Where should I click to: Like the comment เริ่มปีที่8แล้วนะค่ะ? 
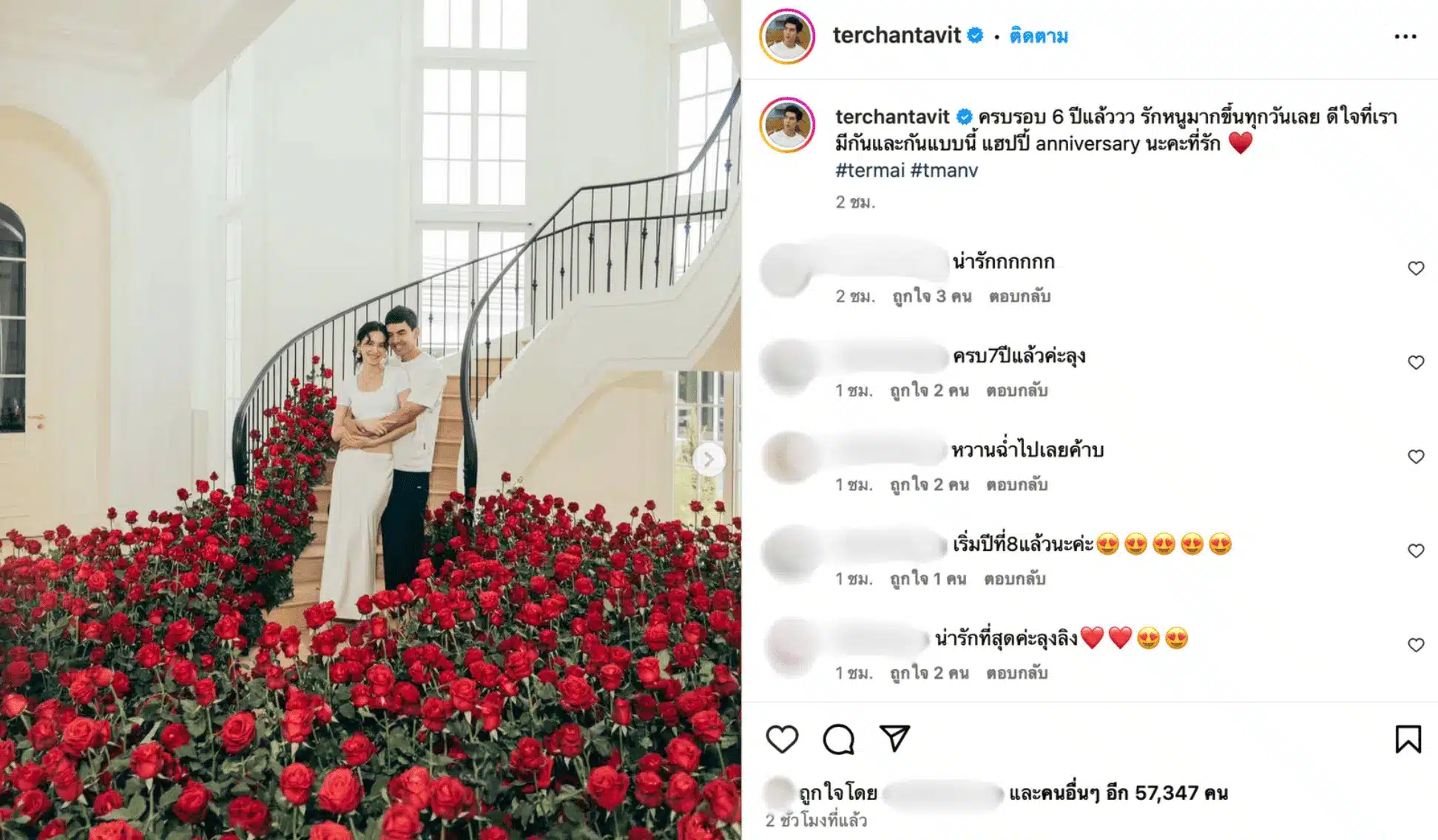click(1415, 551)
